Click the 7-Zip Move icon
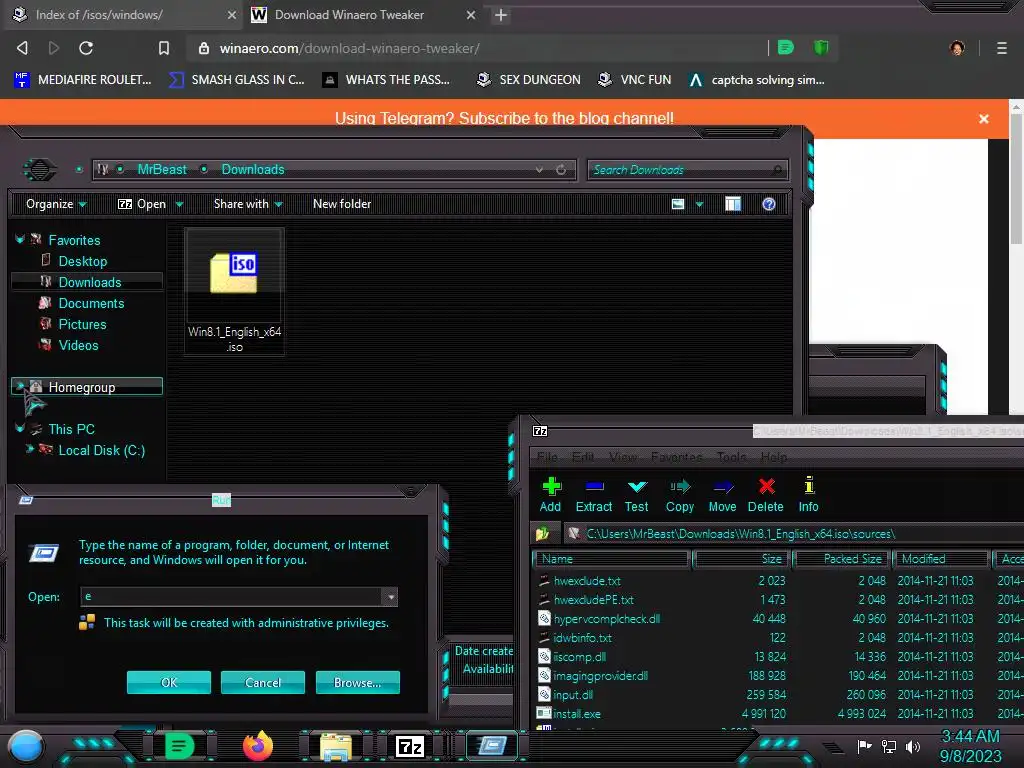 click(x=723, y=487)
